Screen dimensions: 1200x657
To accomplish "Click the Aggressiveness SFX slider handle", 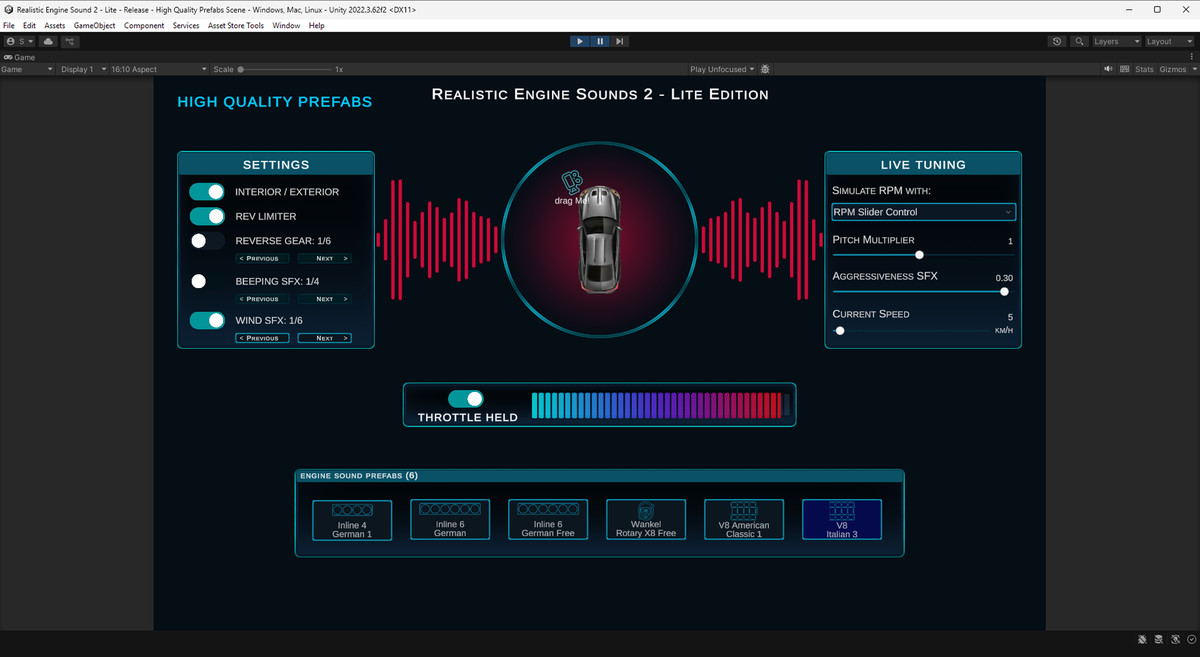I will click(x=1004, y=292).
